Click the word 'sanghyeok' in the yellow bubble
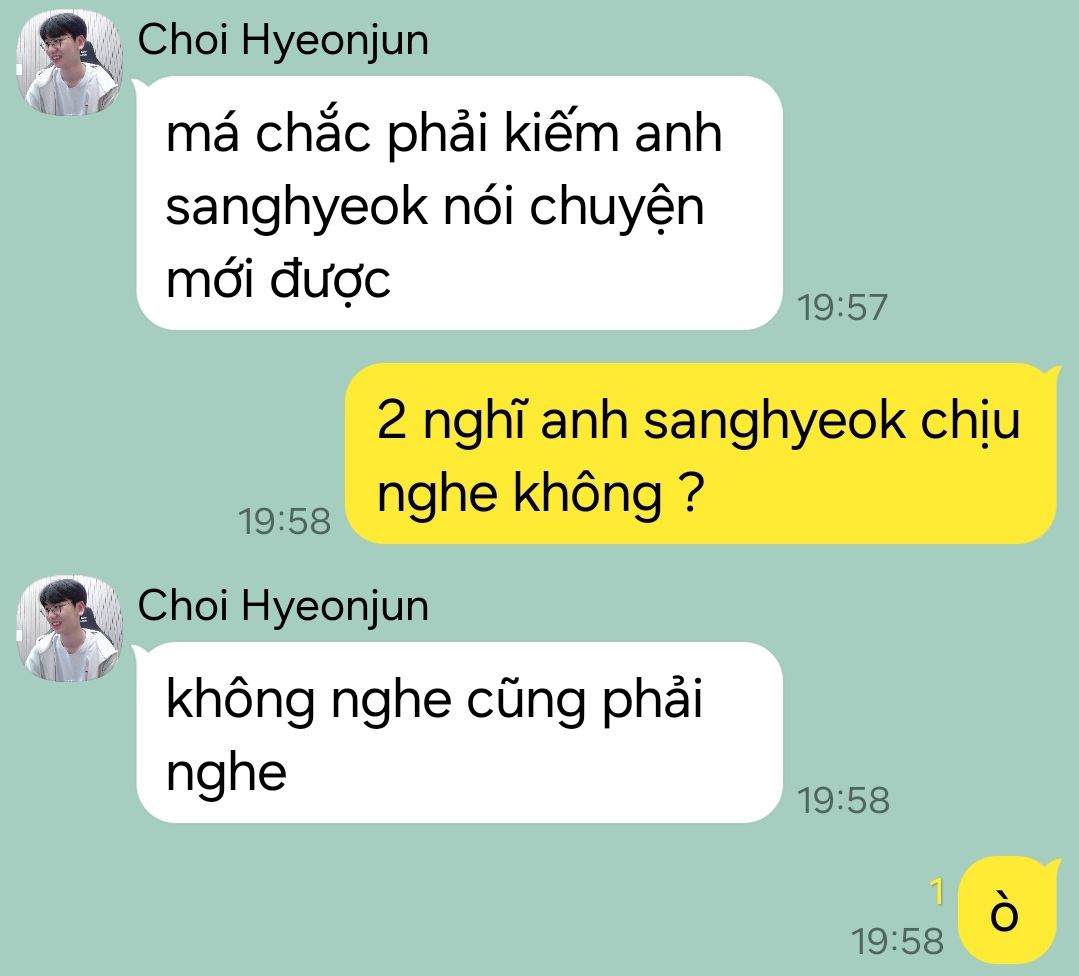The height and width of the screenshot is (976, 1079). tap(774, 421)
